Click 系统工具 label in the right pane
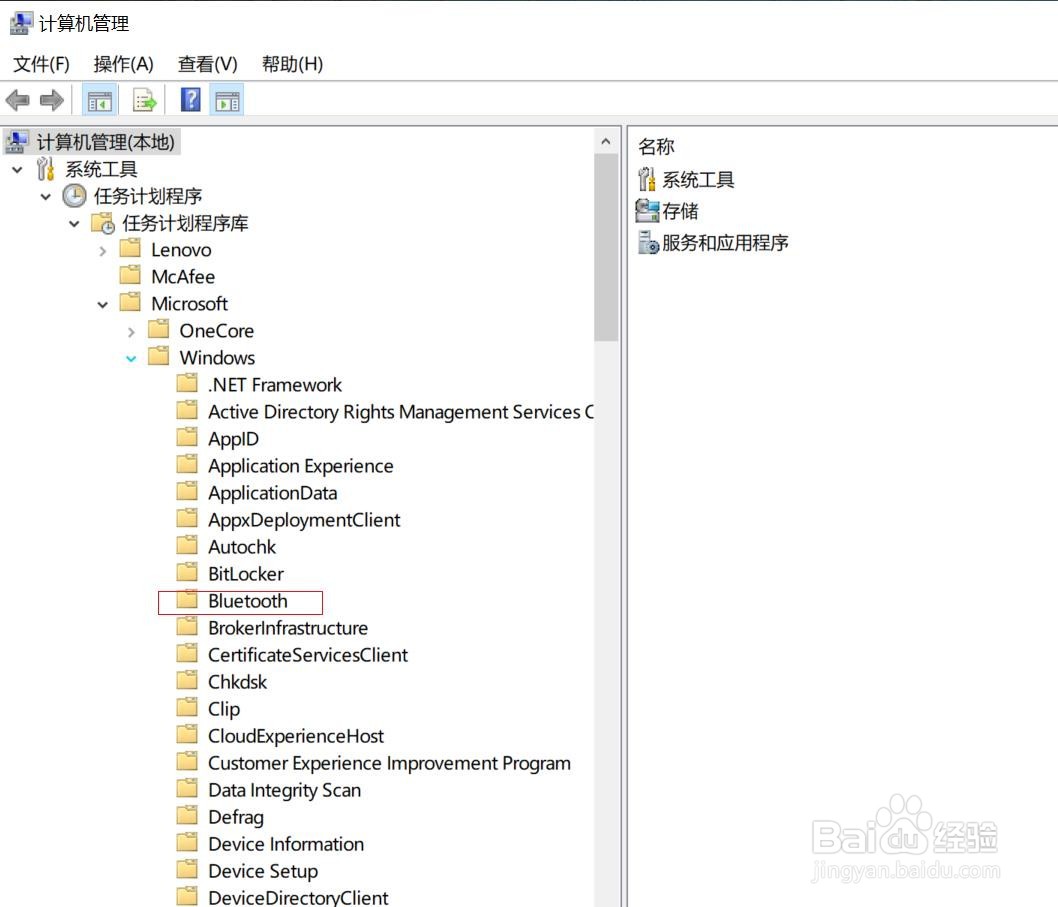 point(698,180)
